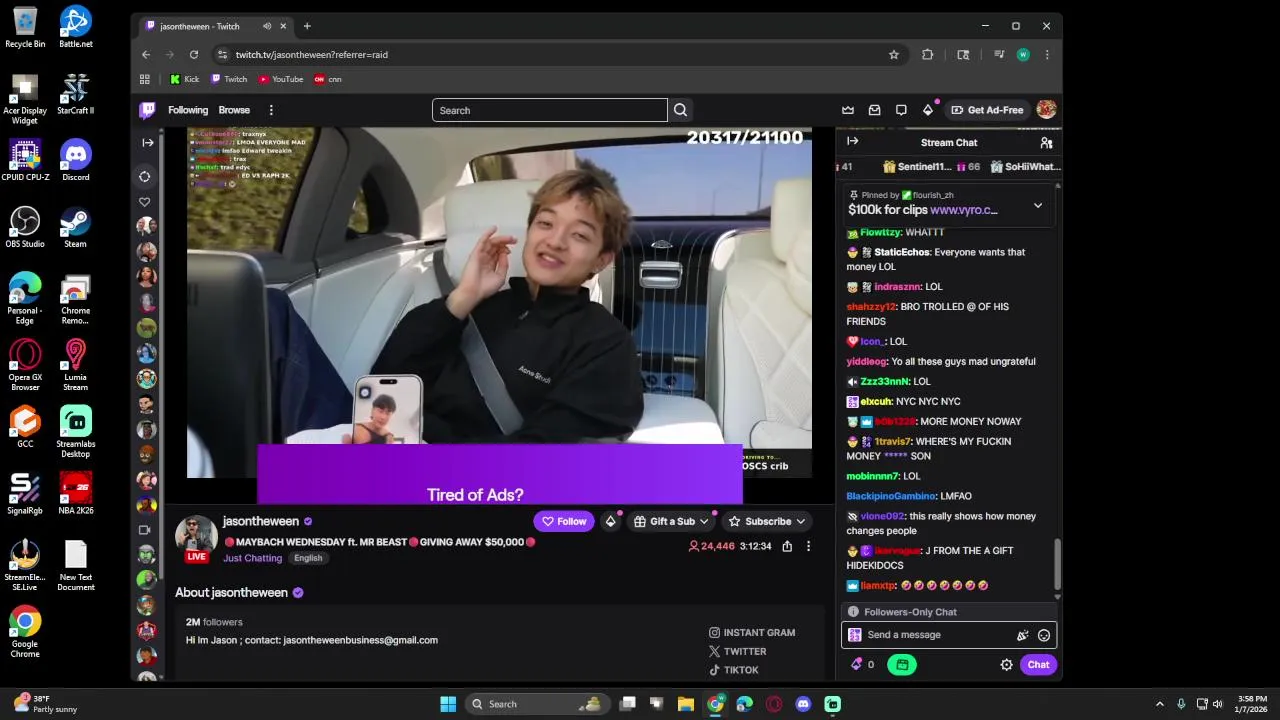Open the user avatar menu
The height and width of the screenshot is (720, 1280).
click(1046, 110)
